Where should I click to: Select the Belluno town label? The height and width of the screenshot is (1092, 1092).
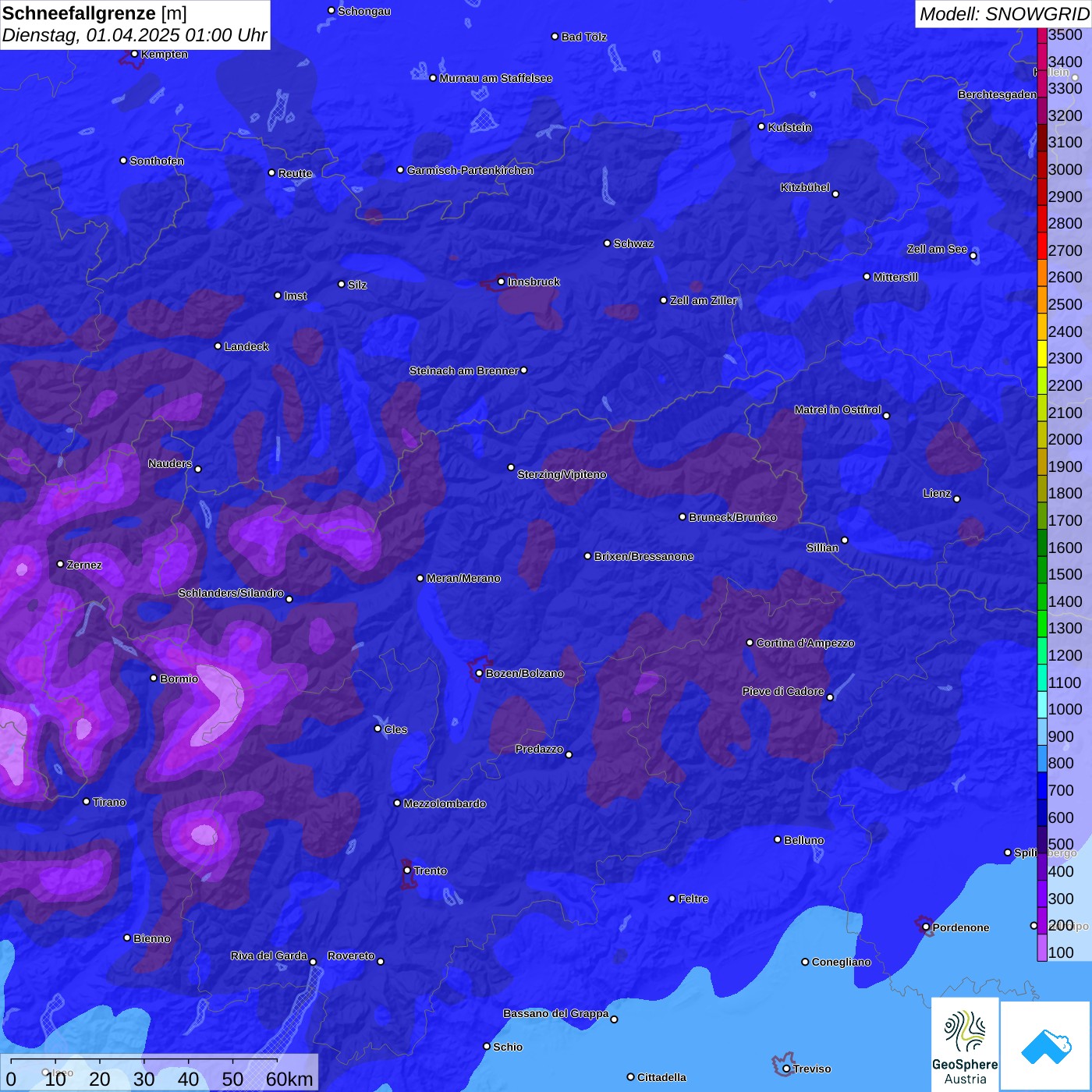point(803,840)
